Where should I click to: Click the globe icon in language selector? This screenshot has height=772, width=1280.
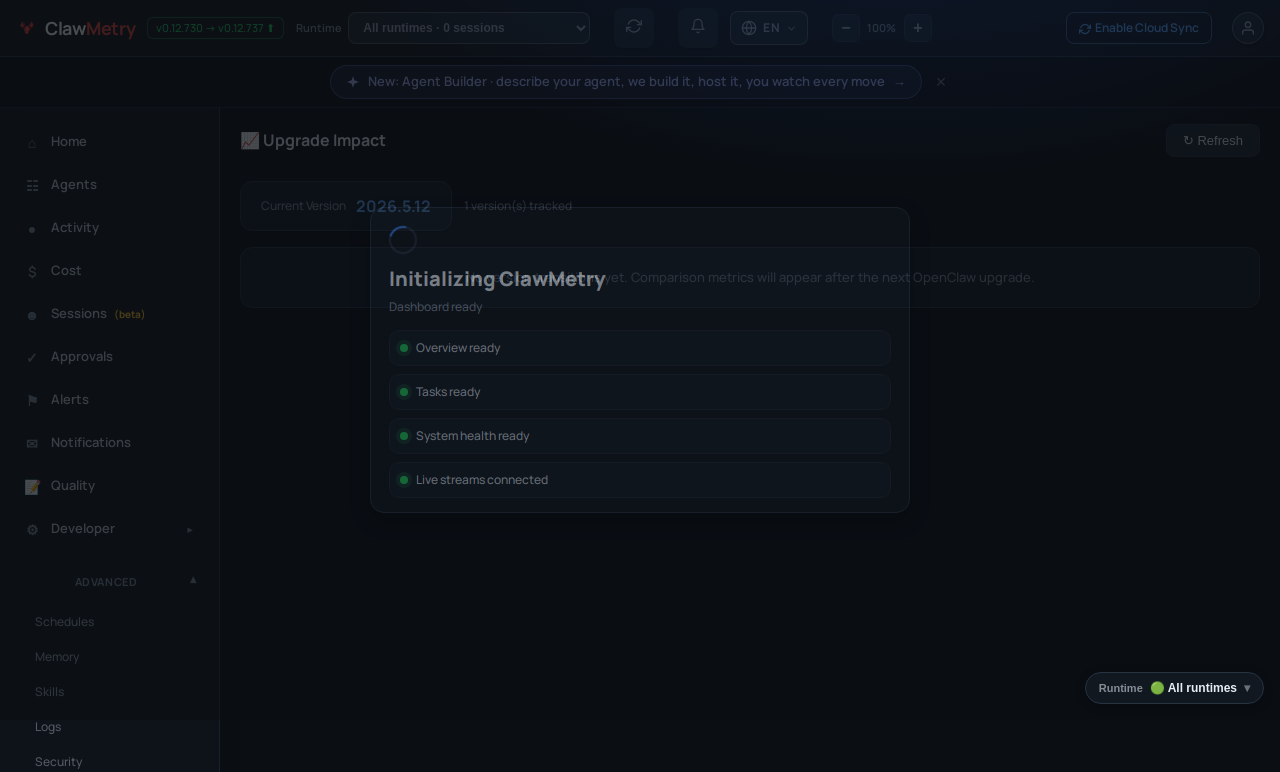coord(749,28)
